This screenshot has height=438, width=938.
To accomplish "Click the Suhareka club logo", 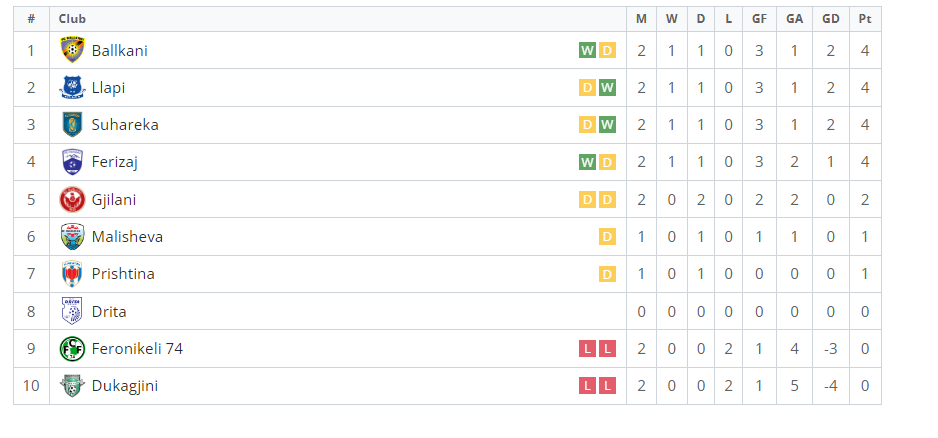I will click(x=72, y=125).
